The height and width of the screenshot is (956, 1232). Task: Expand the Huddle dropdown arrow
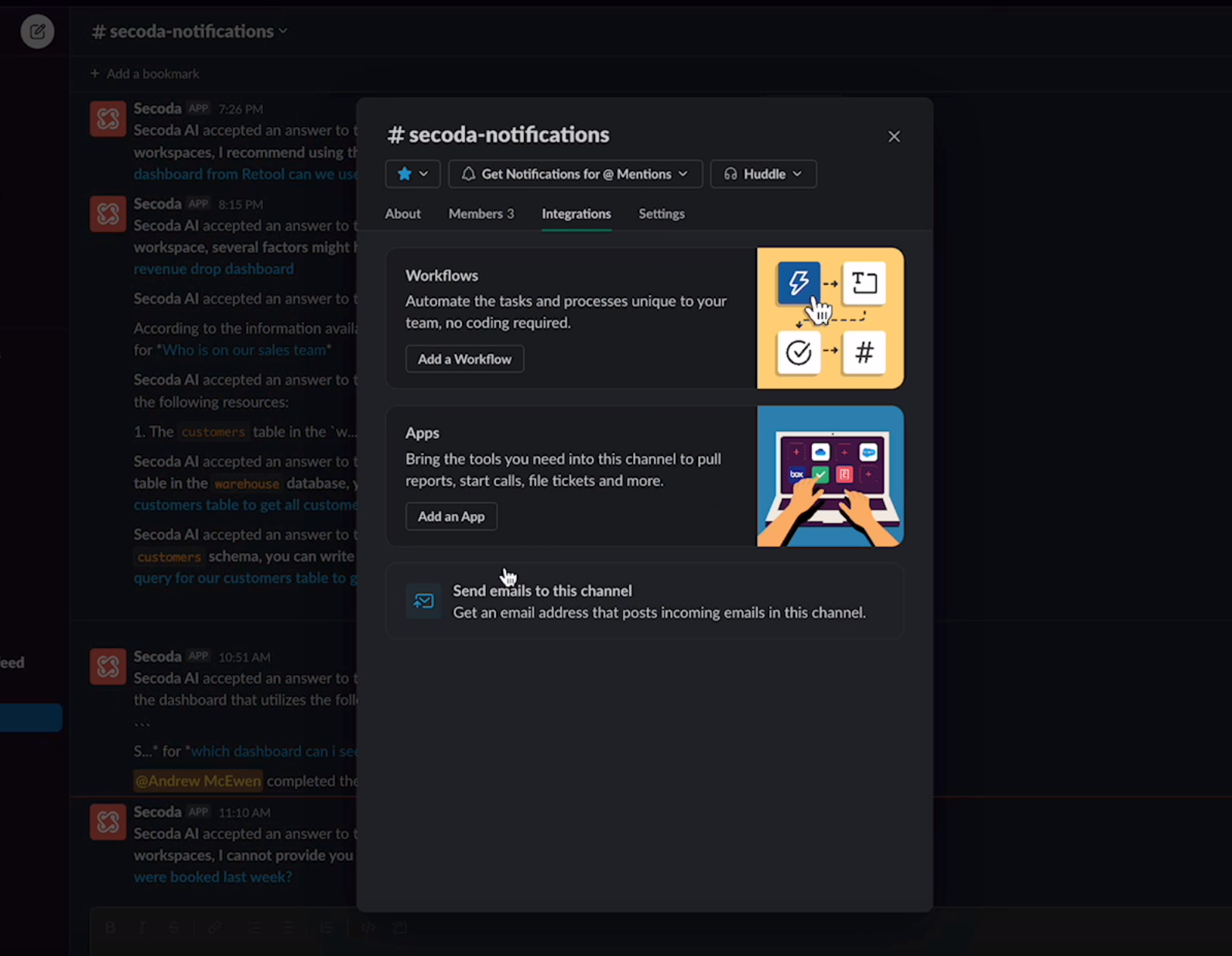[797, 174]
